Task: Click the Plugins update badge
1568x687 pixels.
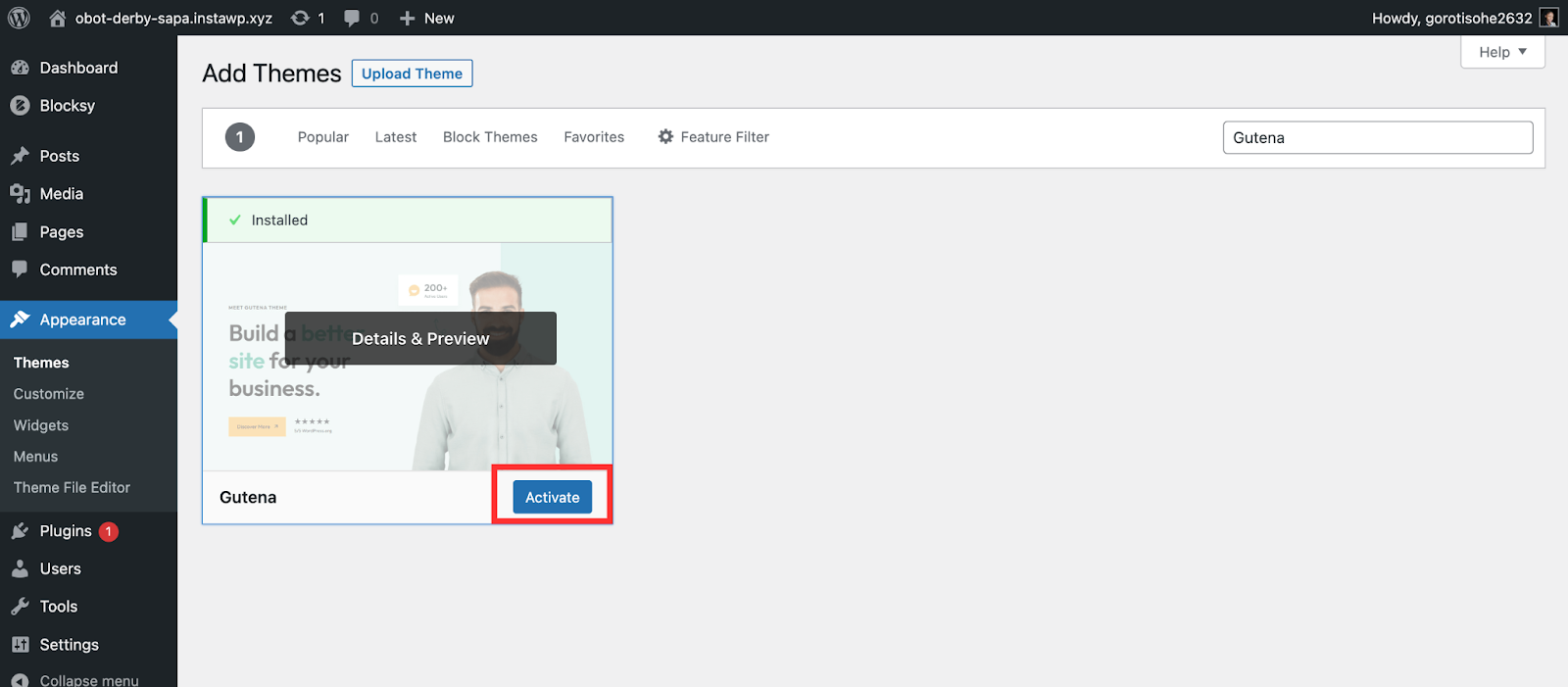Action: click(109, 531)
